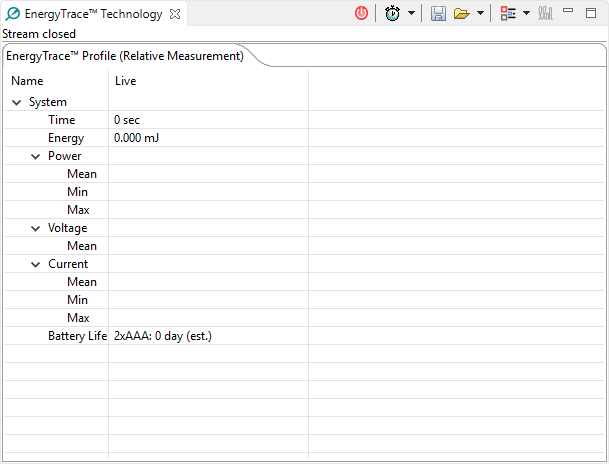Viewport: 609px width, 464px height.
Task: Collapse the System tree node
Action: click(x=16, y=103)
